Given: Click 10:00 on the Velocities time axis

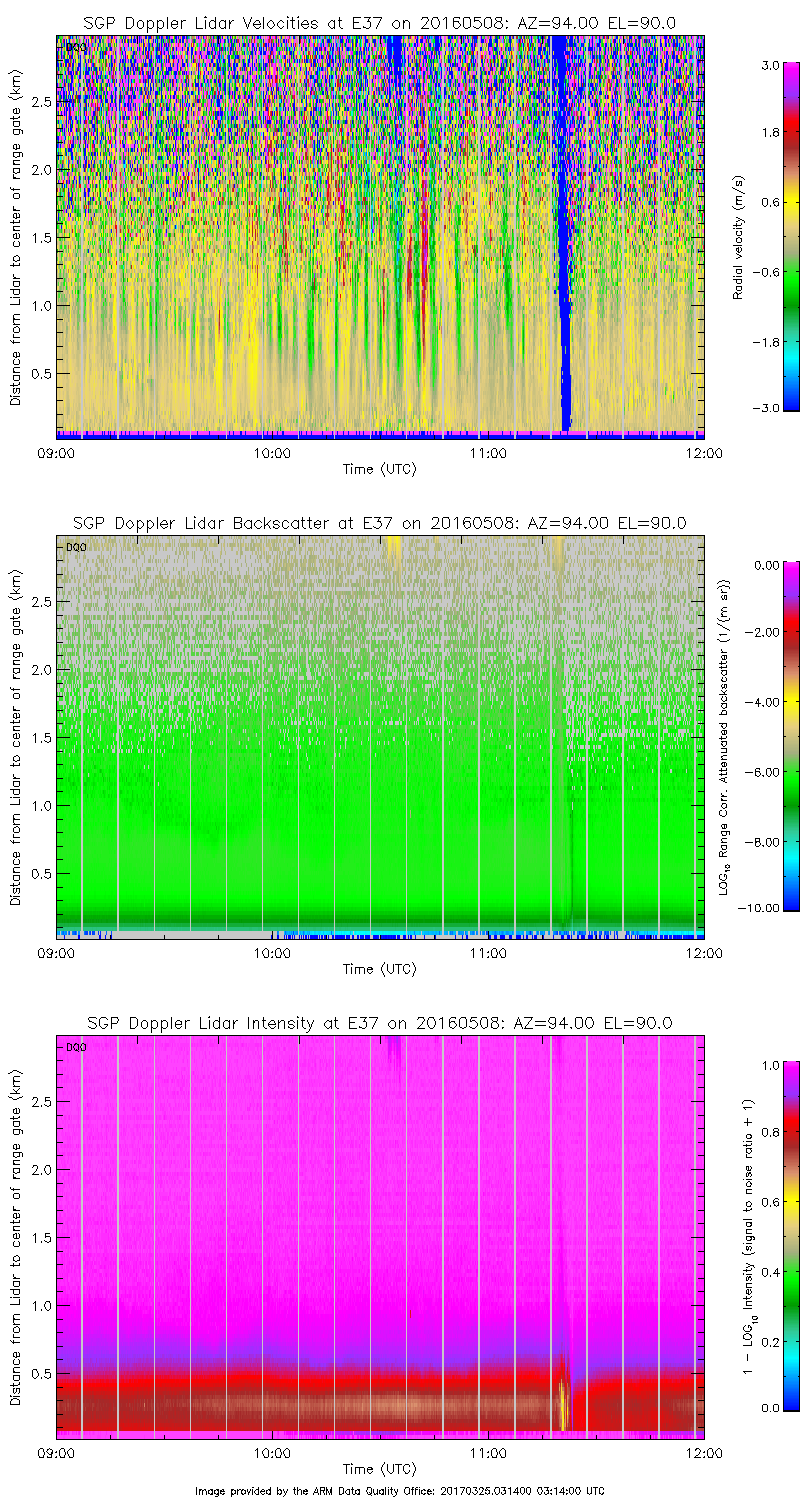Looking at the screenshot, I should click(272, 453).
